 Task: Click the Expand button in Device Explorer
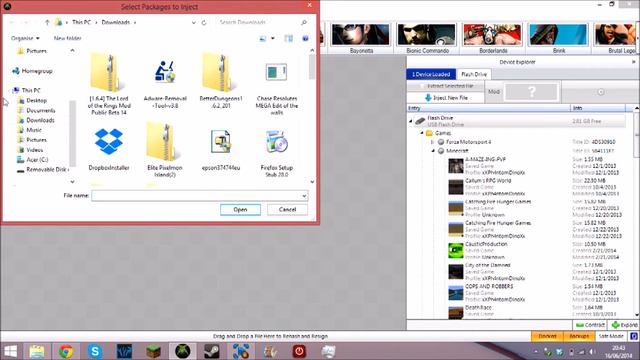624,325
